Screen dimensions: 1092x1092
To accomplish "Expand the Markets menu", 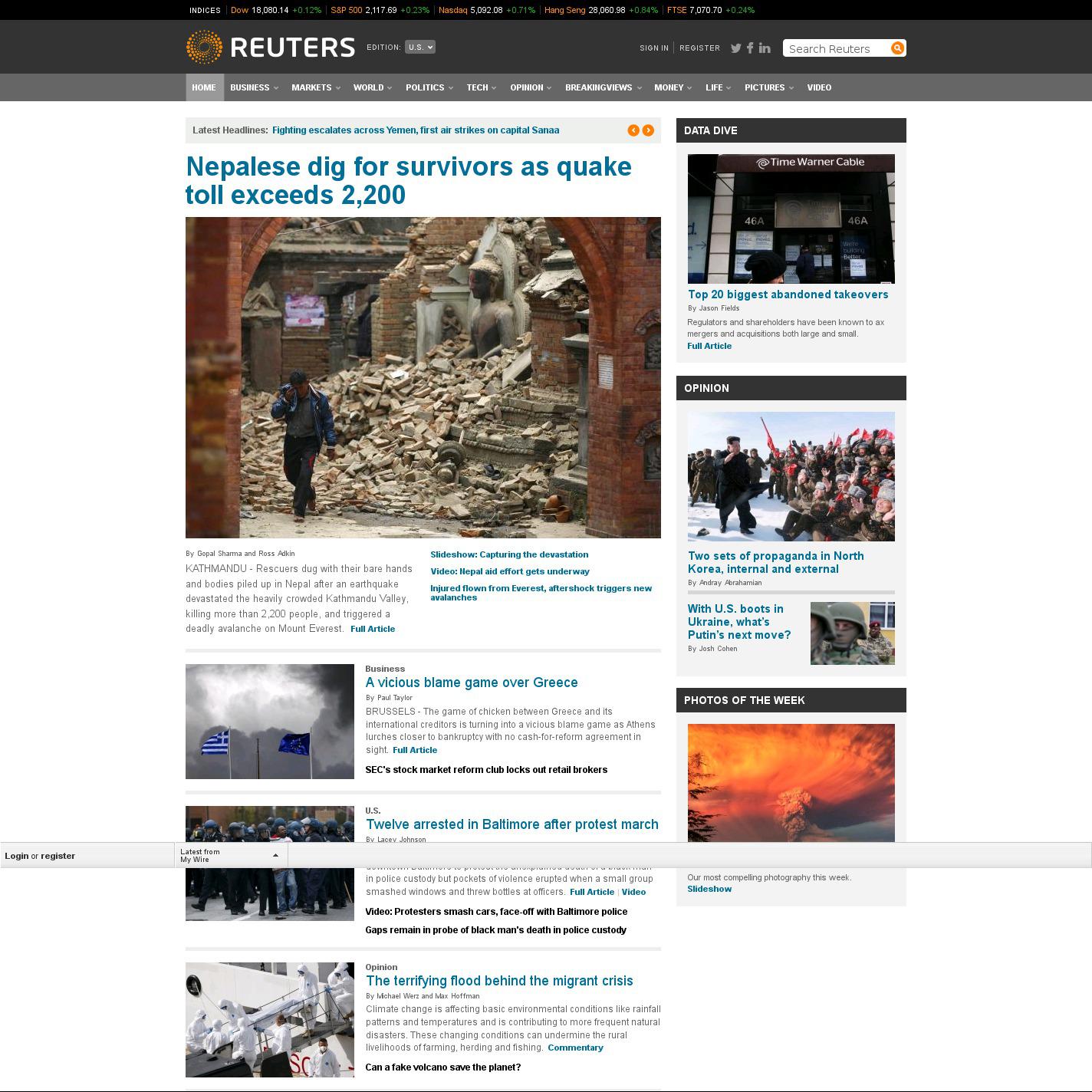I will 315,87.
